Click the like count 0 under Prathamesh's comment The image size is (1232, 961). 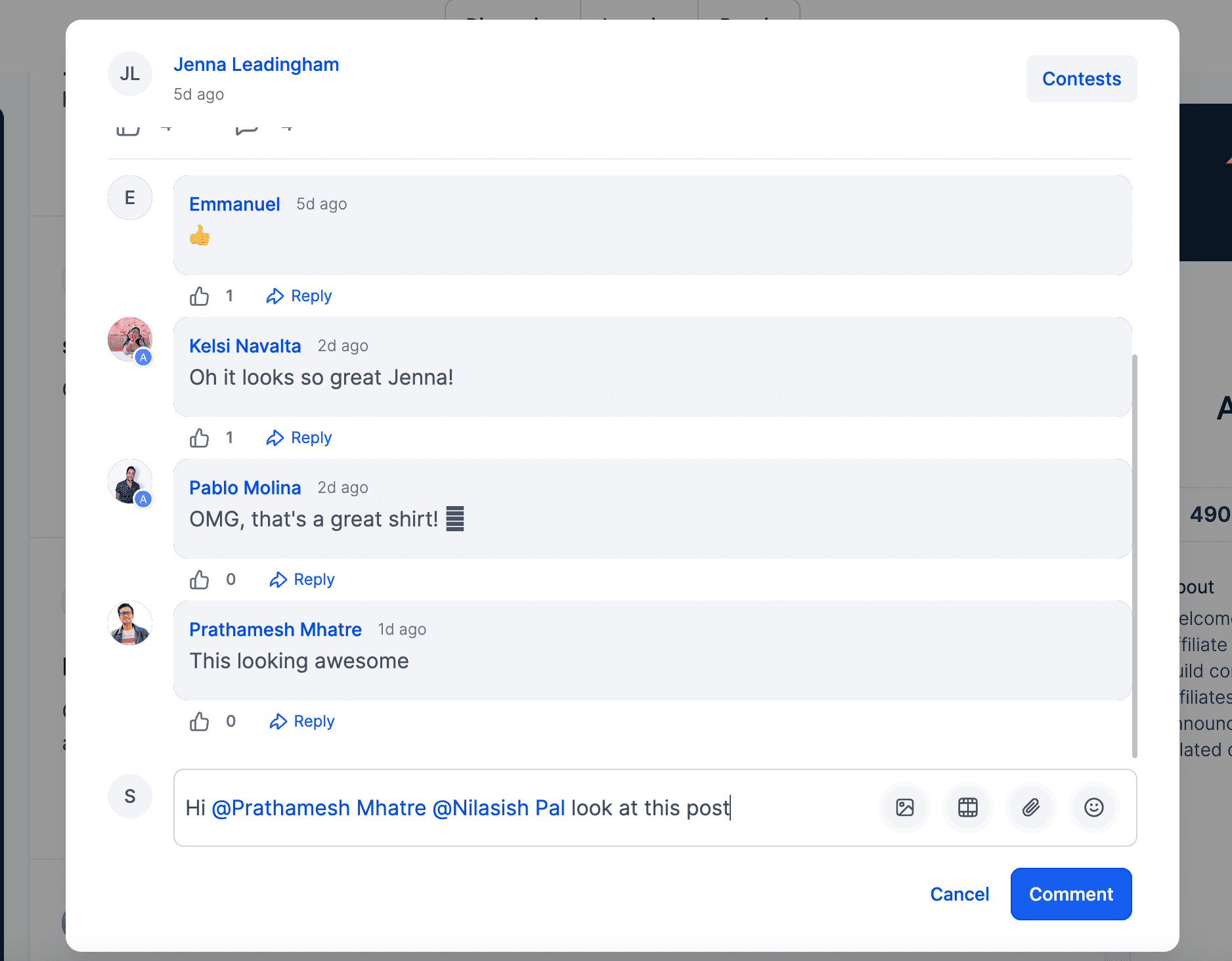(x=231, y=721)
